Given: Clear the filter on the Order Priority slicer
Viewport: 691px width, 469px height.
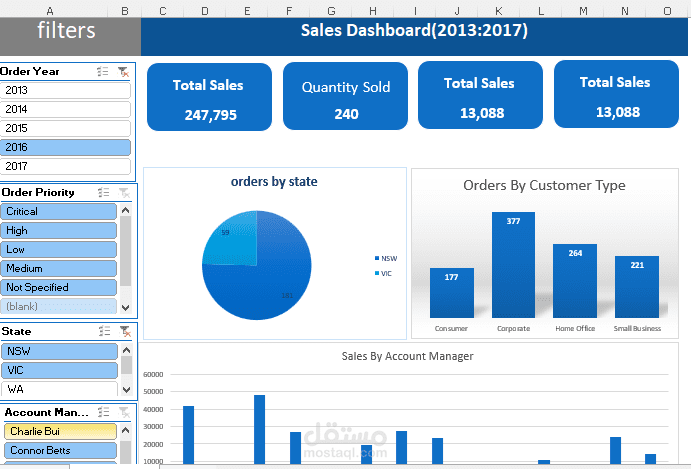Looking at the screenshot, I should coord(123,192).
